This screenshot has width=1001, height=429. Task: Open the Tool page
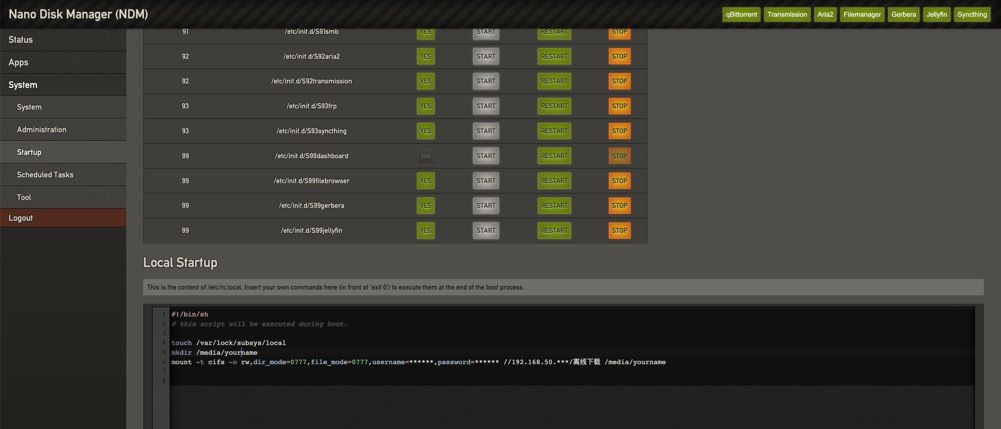[x=63, y=197]
